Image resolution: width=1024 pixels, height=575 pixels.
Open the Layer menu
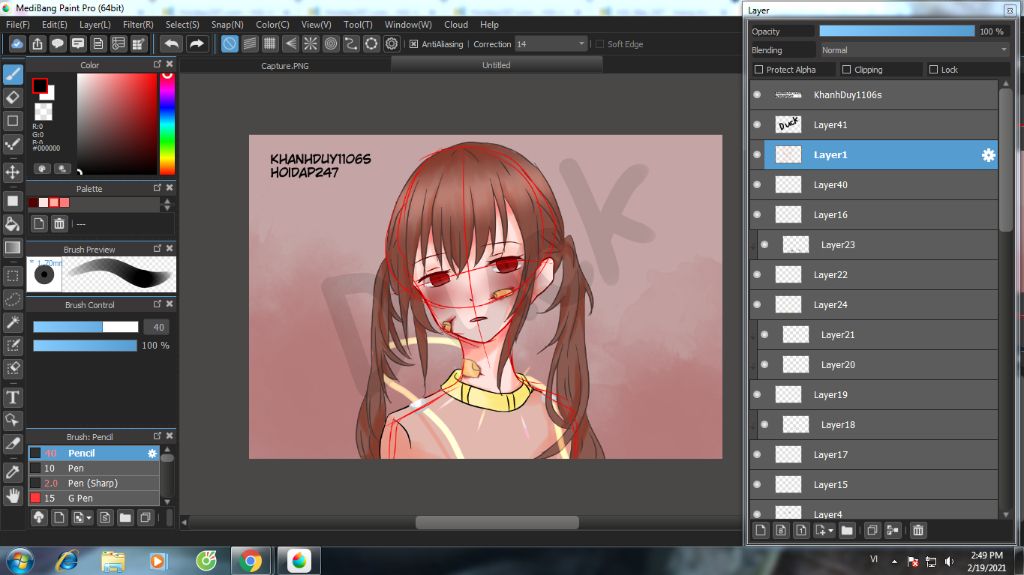(95, 24)
